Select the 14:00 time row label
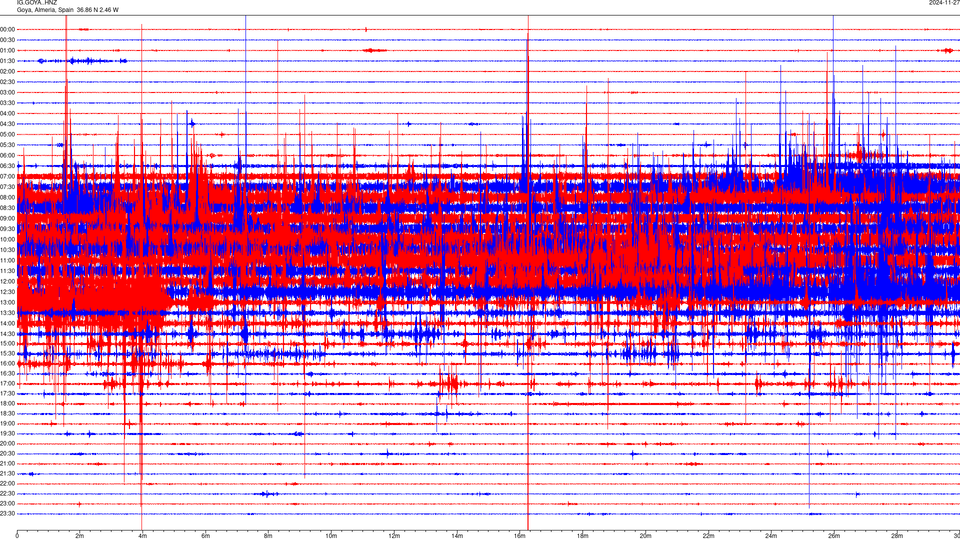 point(7,323)
